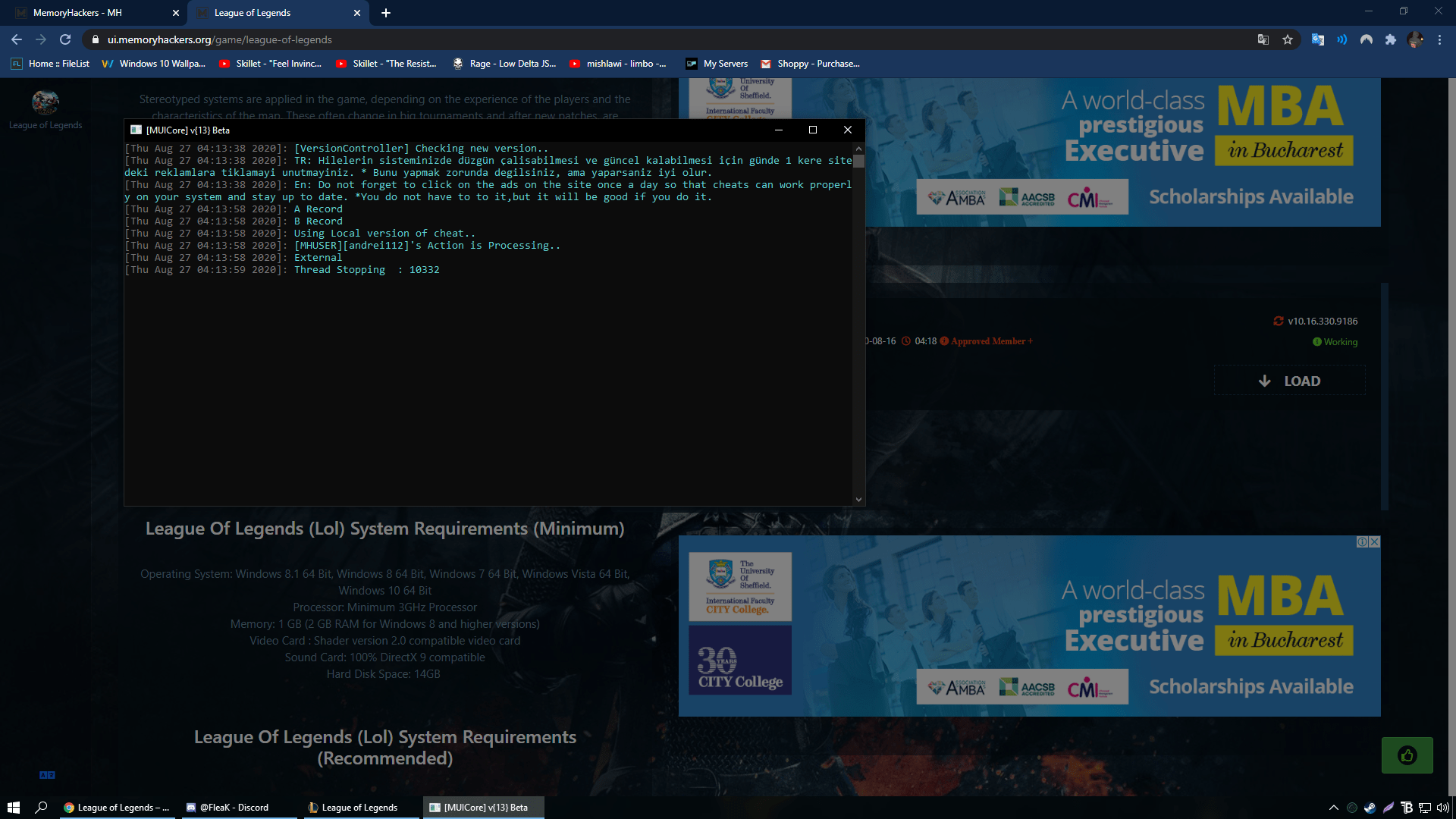
Task: Go back to the previous page
Action: click(17, 39)
